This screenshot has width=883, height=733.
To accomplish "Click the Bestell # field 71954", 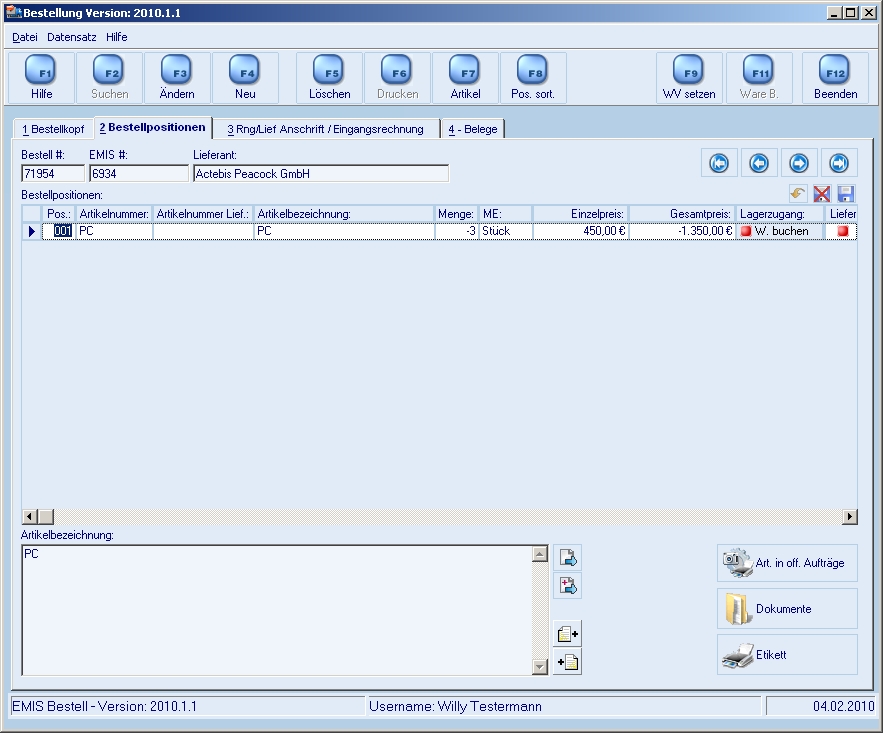I will click(x=53, y=173).
